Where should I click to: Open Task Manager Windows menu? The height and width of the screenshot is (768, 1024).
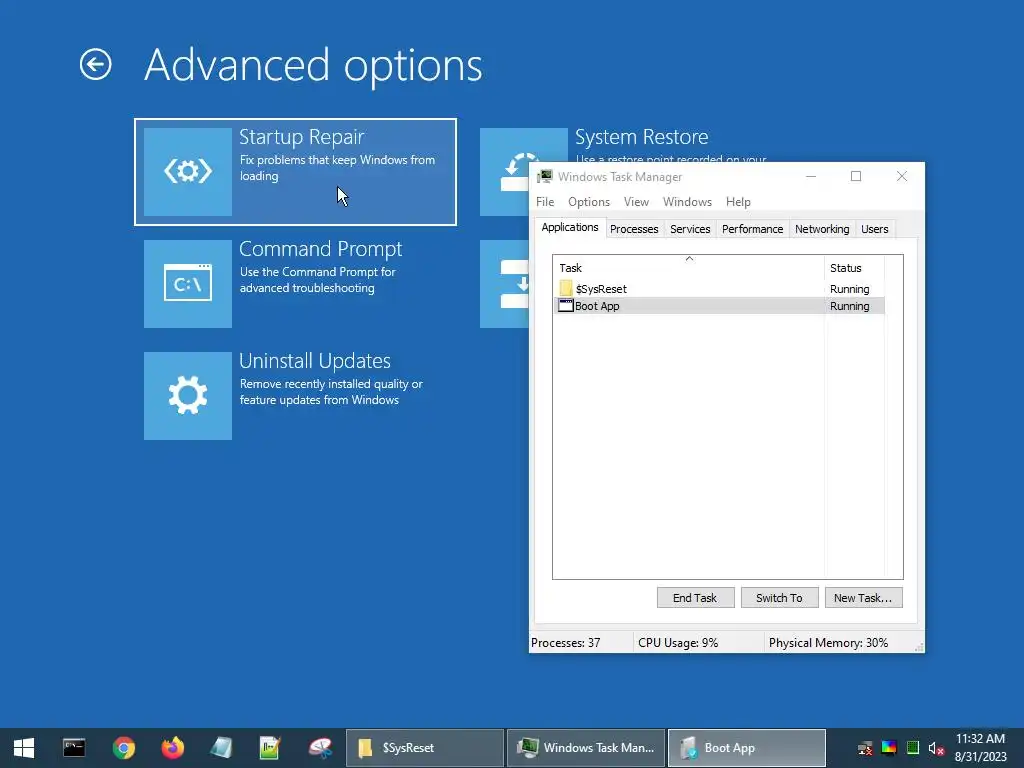[x=687, y=202]
